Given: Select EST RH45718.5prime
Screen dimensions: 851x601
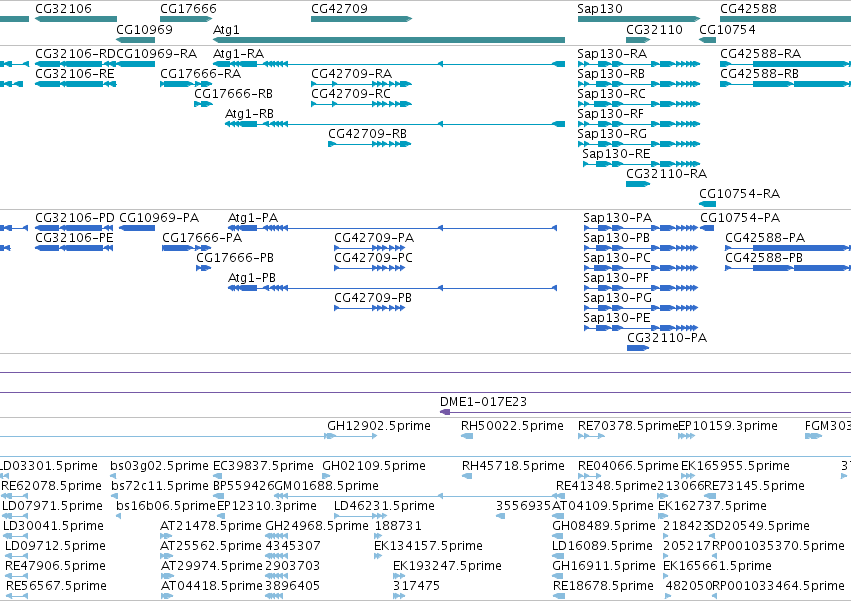Looking at the screenshot, I should coord(467,476).
